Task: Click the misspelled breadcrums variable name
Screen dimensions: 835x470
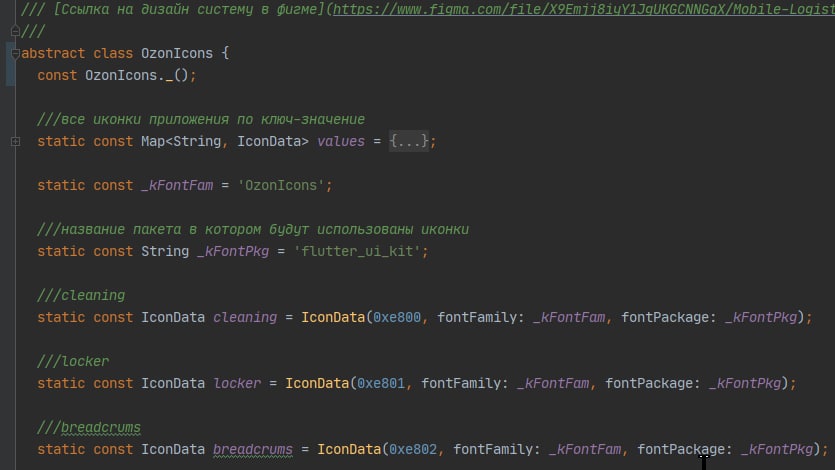Action: click(253, 449)
